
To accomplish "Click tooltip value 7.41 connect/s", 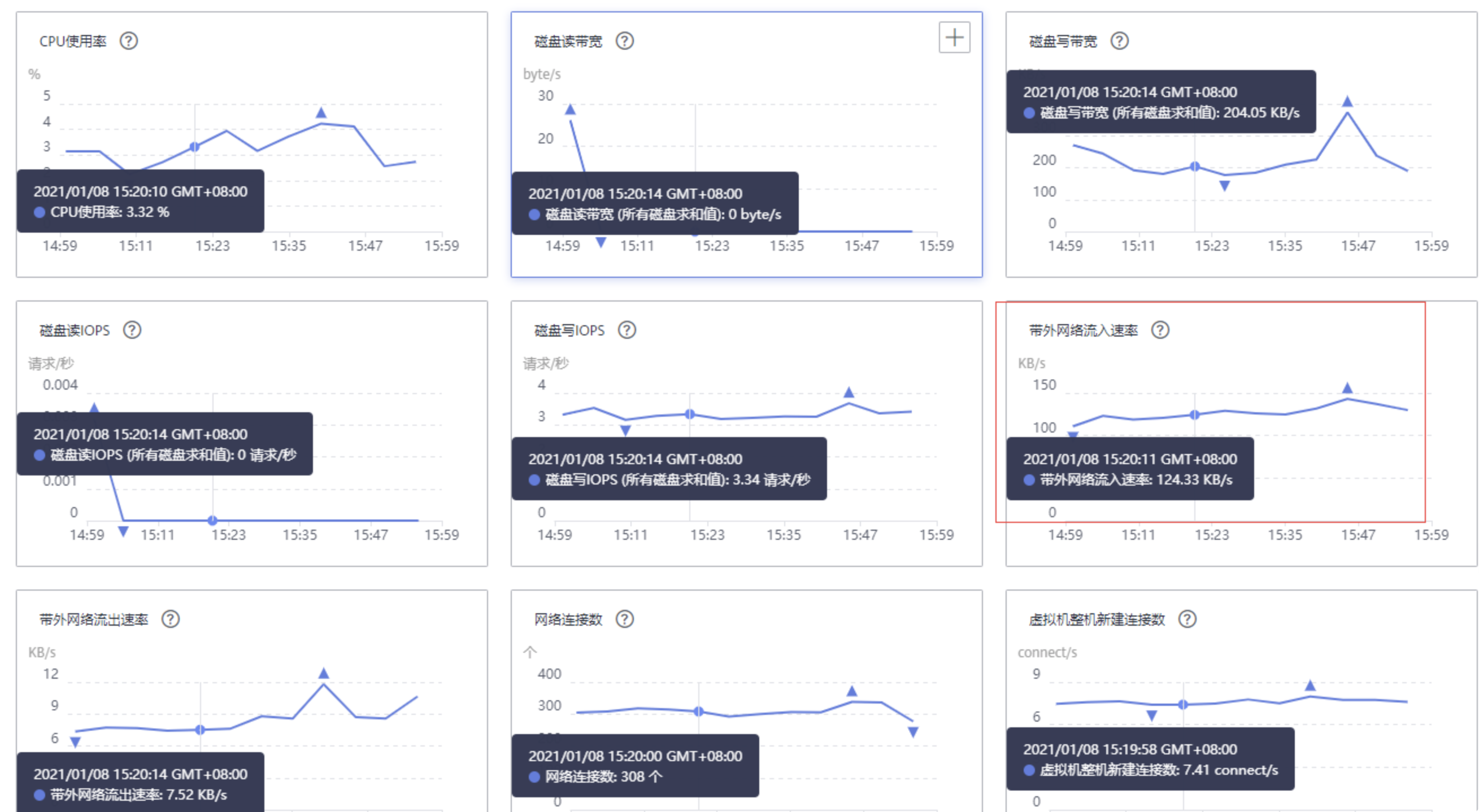I will coord(1231,770).
